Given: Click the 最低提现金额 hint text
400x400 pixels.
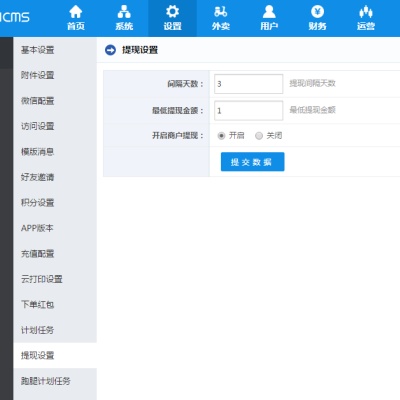Looking at the screenshot, I should pyautogui.click(x=312, y=110).
